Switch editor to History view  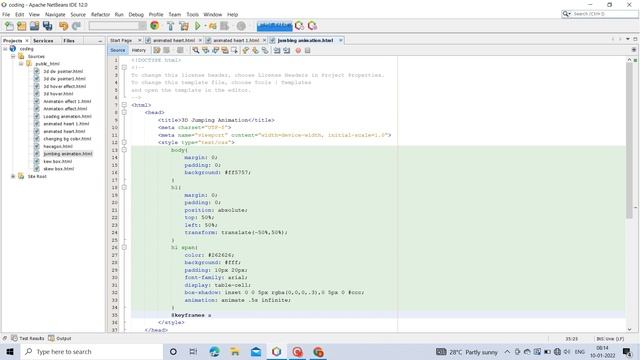point(139,50)
